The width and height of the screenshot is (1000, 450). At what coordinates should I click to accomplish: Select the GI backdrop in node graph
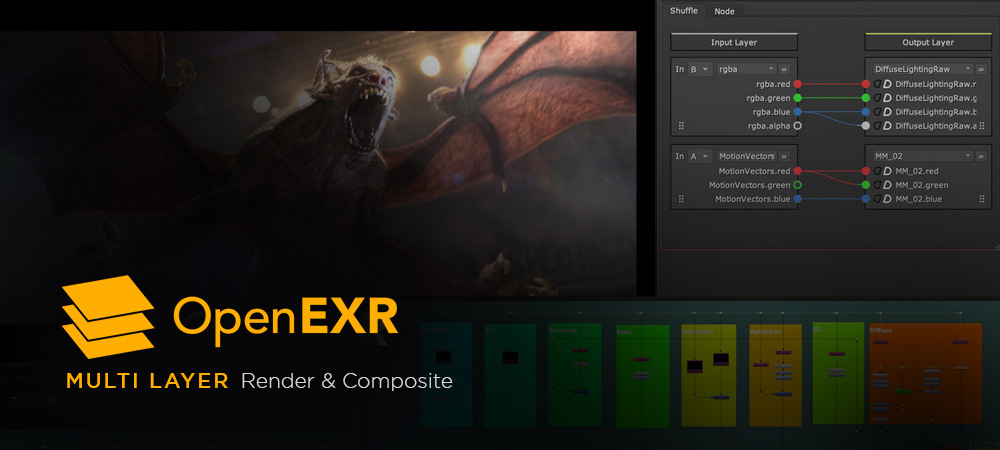839,374
